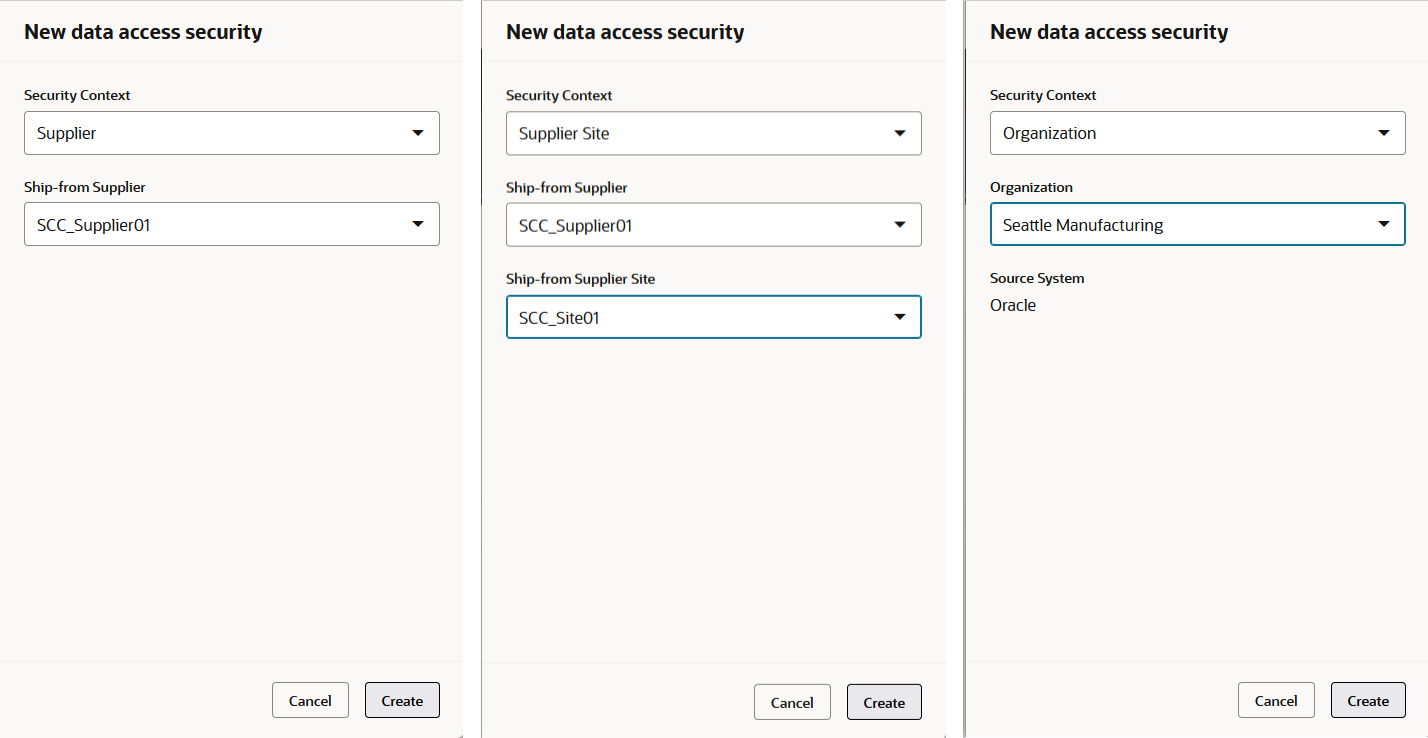This screenshot has width=1428, height=738.
Task: Click the Supplier Site security context field
Action: click(x=713, y=133)
